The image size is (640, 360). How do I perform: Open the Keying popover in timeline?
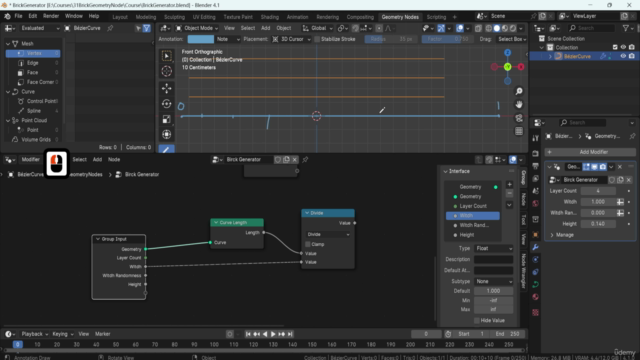[62, 334]
